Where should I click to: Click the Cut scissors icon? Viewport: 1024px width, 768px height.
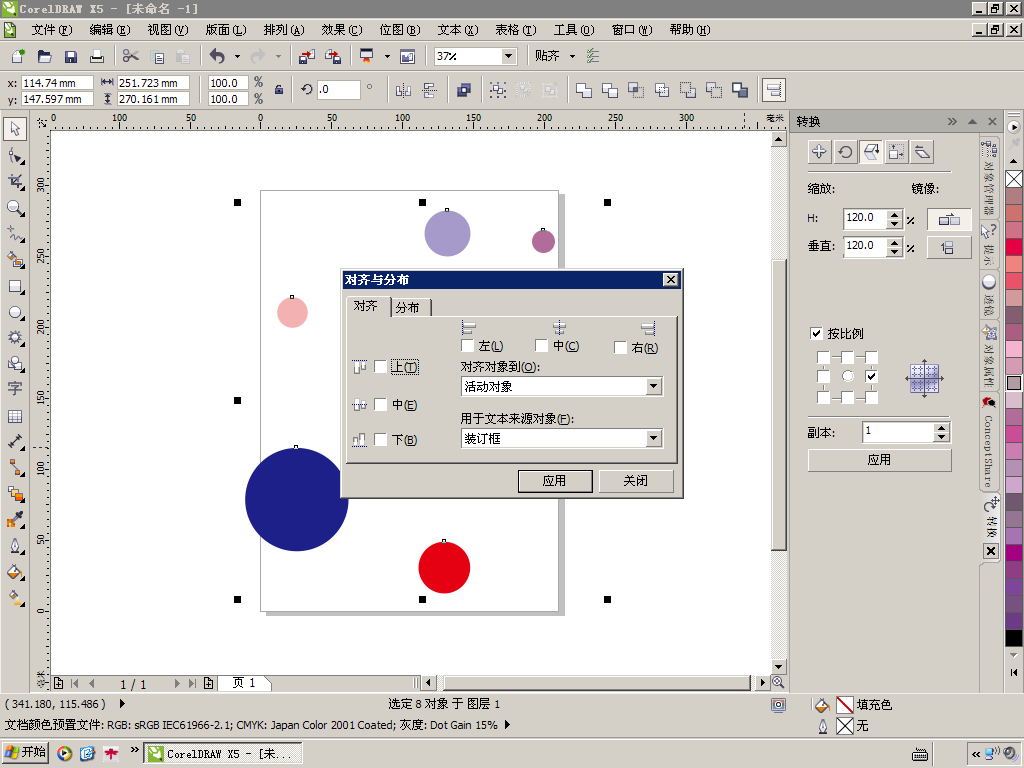[131, 56]
